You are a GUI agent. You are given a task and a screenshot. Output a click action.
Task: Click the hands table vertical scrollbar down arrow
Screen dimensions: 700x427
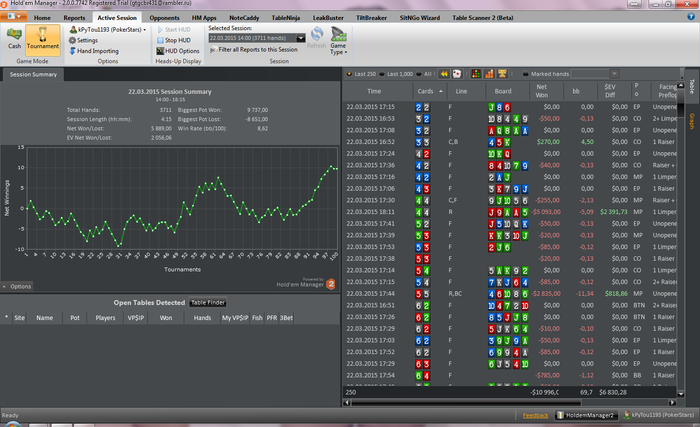681,394
